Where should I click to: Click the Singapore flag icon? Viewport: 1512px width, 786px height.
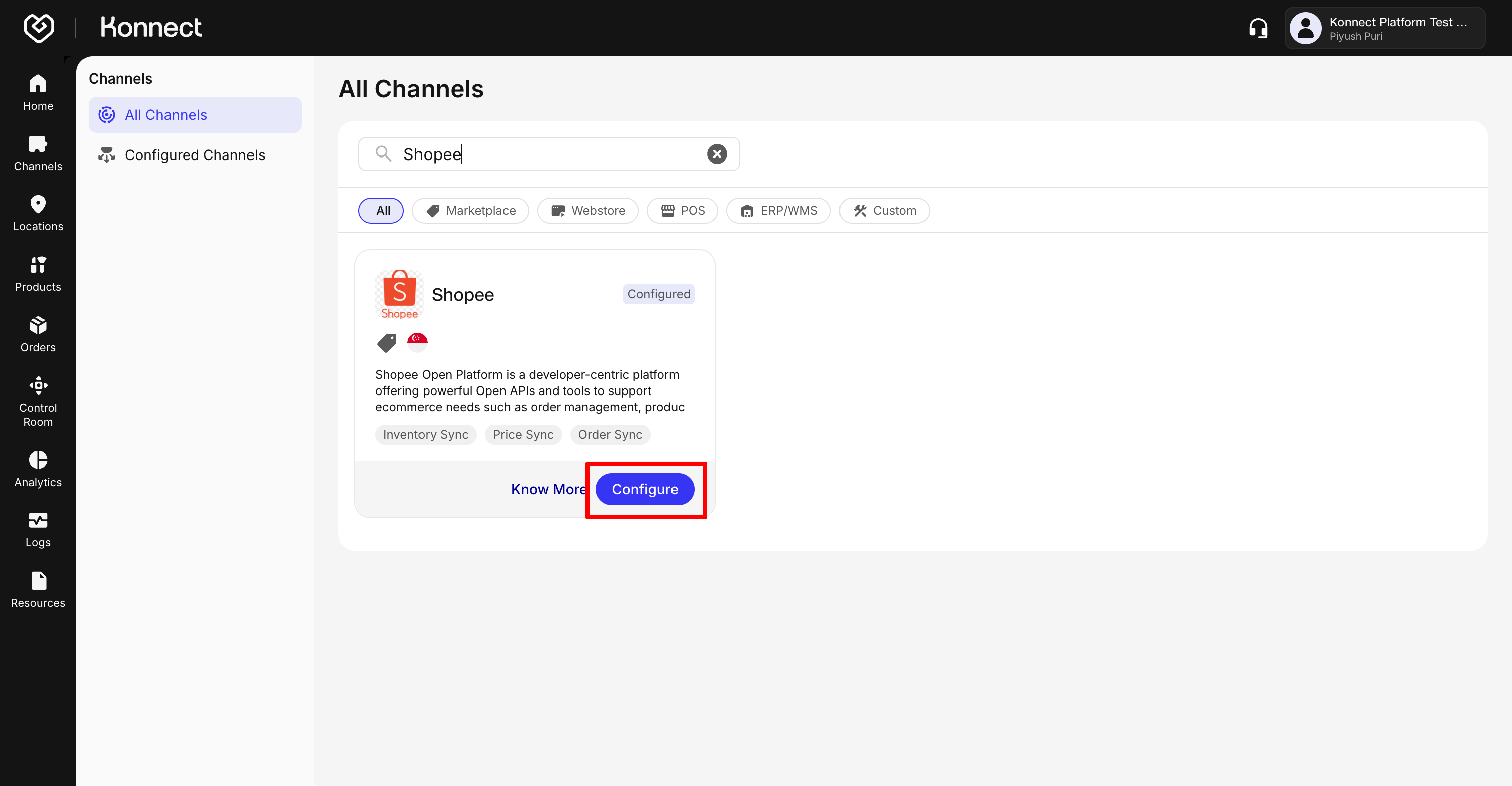click(417, 342)
